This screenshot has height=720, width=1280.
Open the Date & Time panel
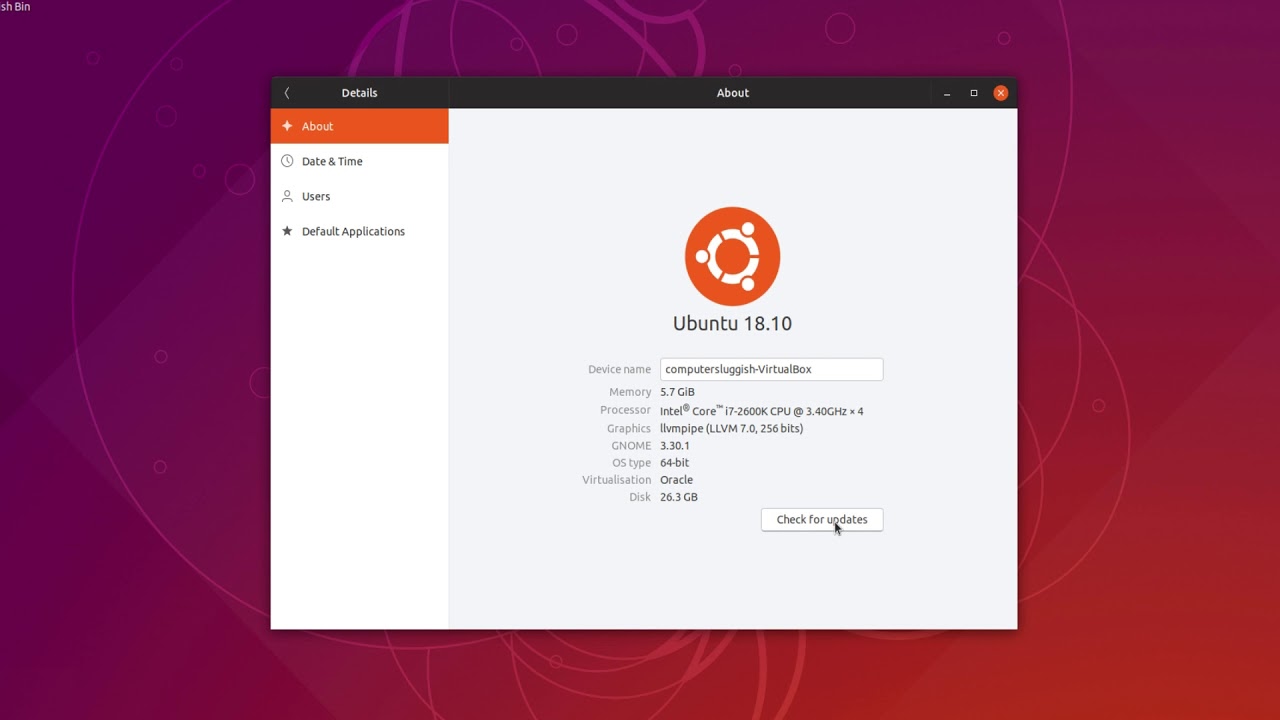360,161
